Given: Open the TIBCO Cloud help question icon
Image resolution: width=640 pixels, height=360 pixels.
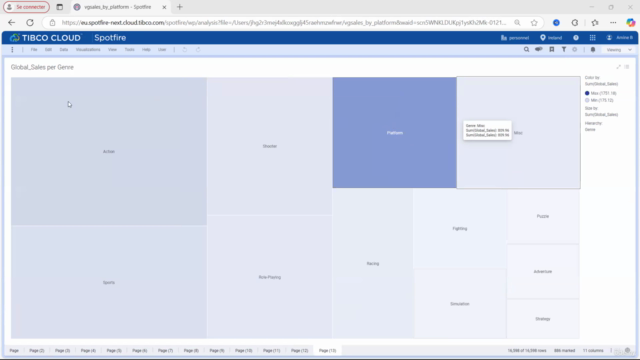Looking at the screenshot, I should [x=576, y=38].
